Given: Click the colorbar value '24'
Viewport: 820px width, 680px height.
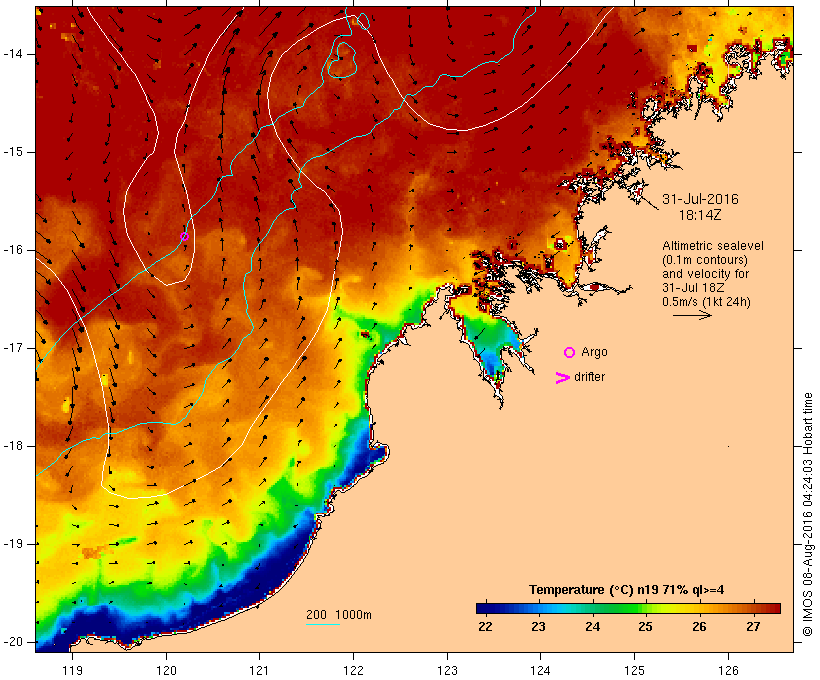Looking at the screenshot, I should click(x=593, y=627).
